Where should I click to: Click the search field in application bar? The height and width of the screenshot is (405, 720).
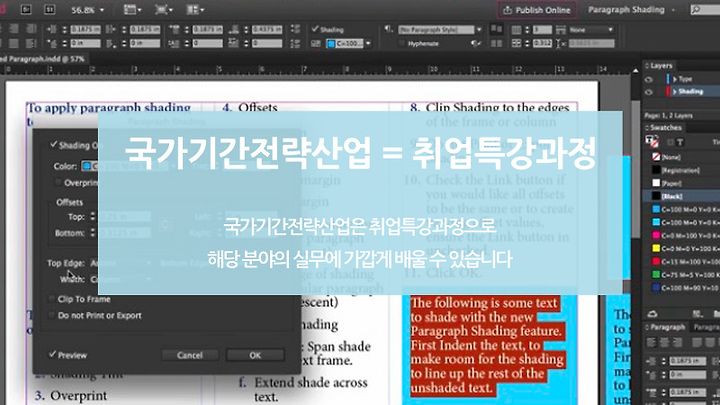[x=705, y=10]
